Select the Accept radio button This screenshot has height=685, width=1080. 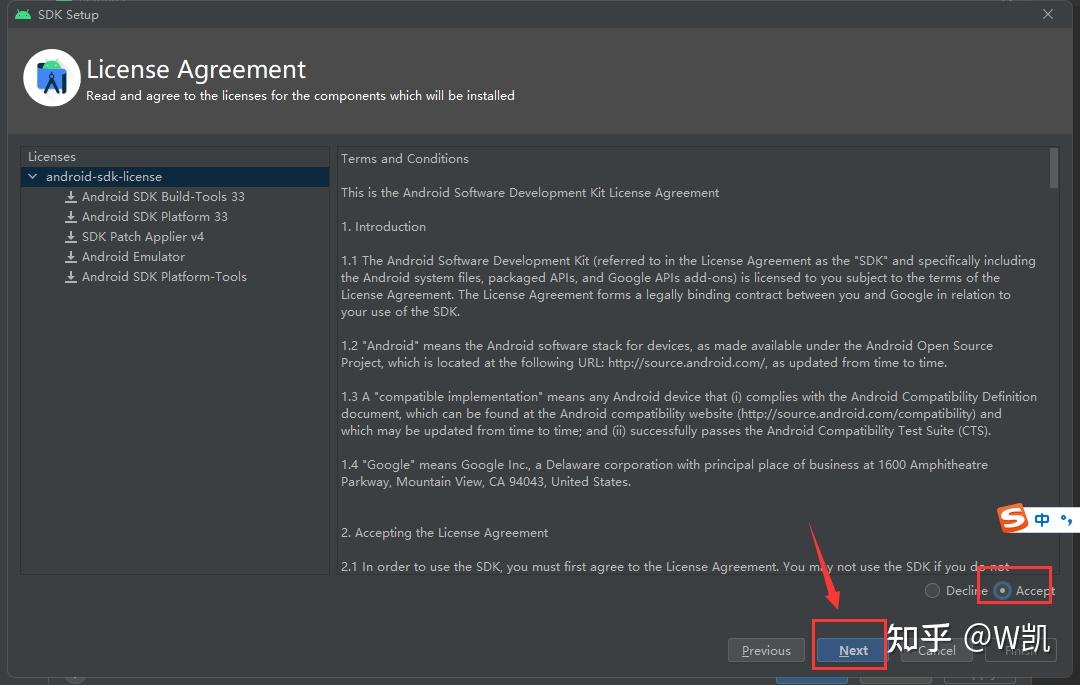coord(1003,590)
